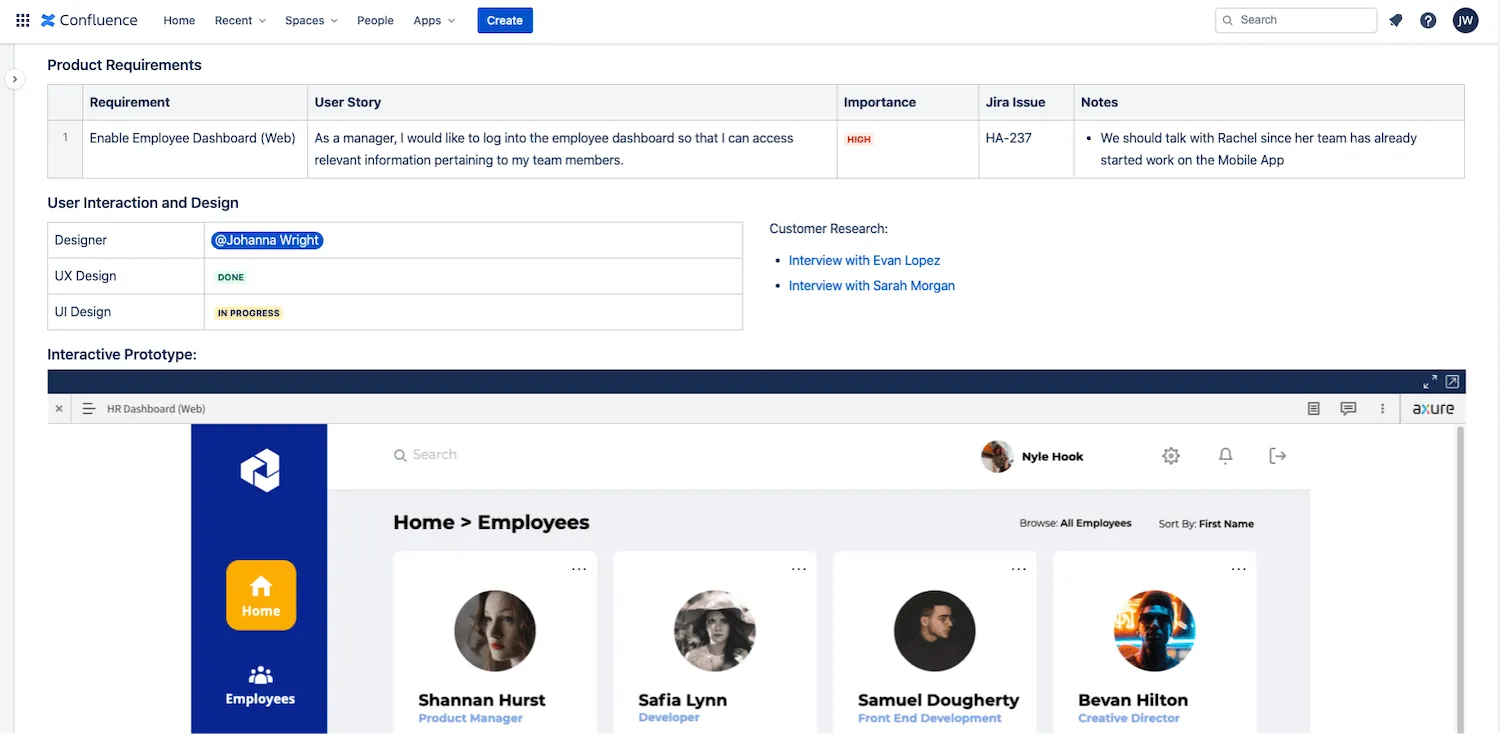The width and height of the screenshot is (1500, 734).
Task: Open the prototype in a new window
Action: pos(1453,382)
